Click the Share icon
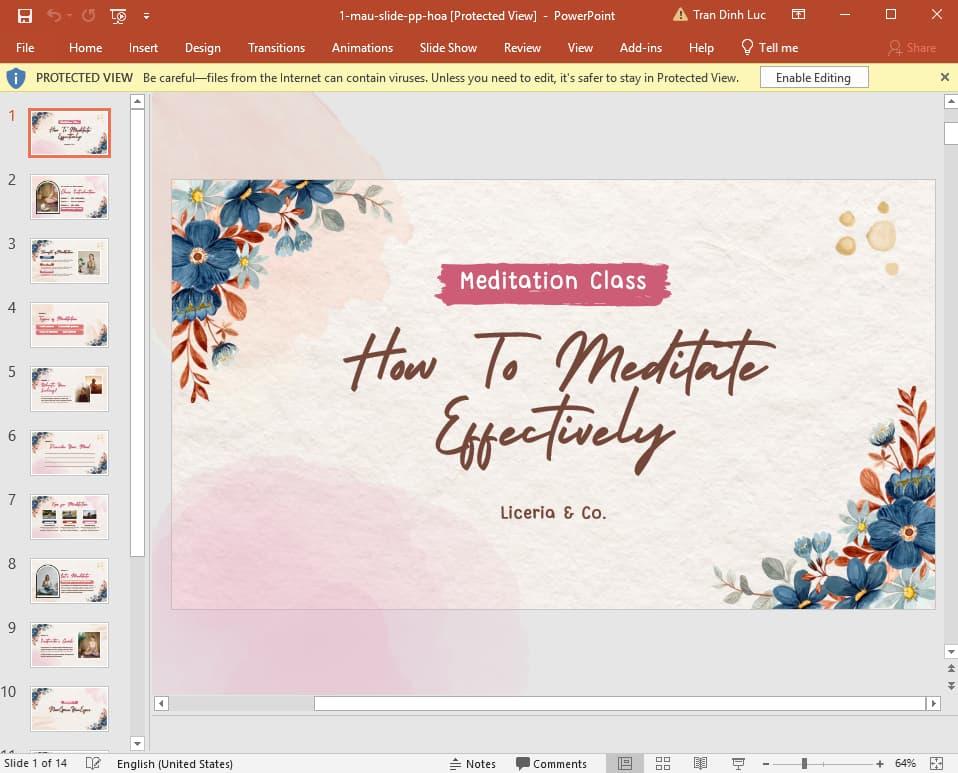Screen dimensions: 958x773 [913, 47]
